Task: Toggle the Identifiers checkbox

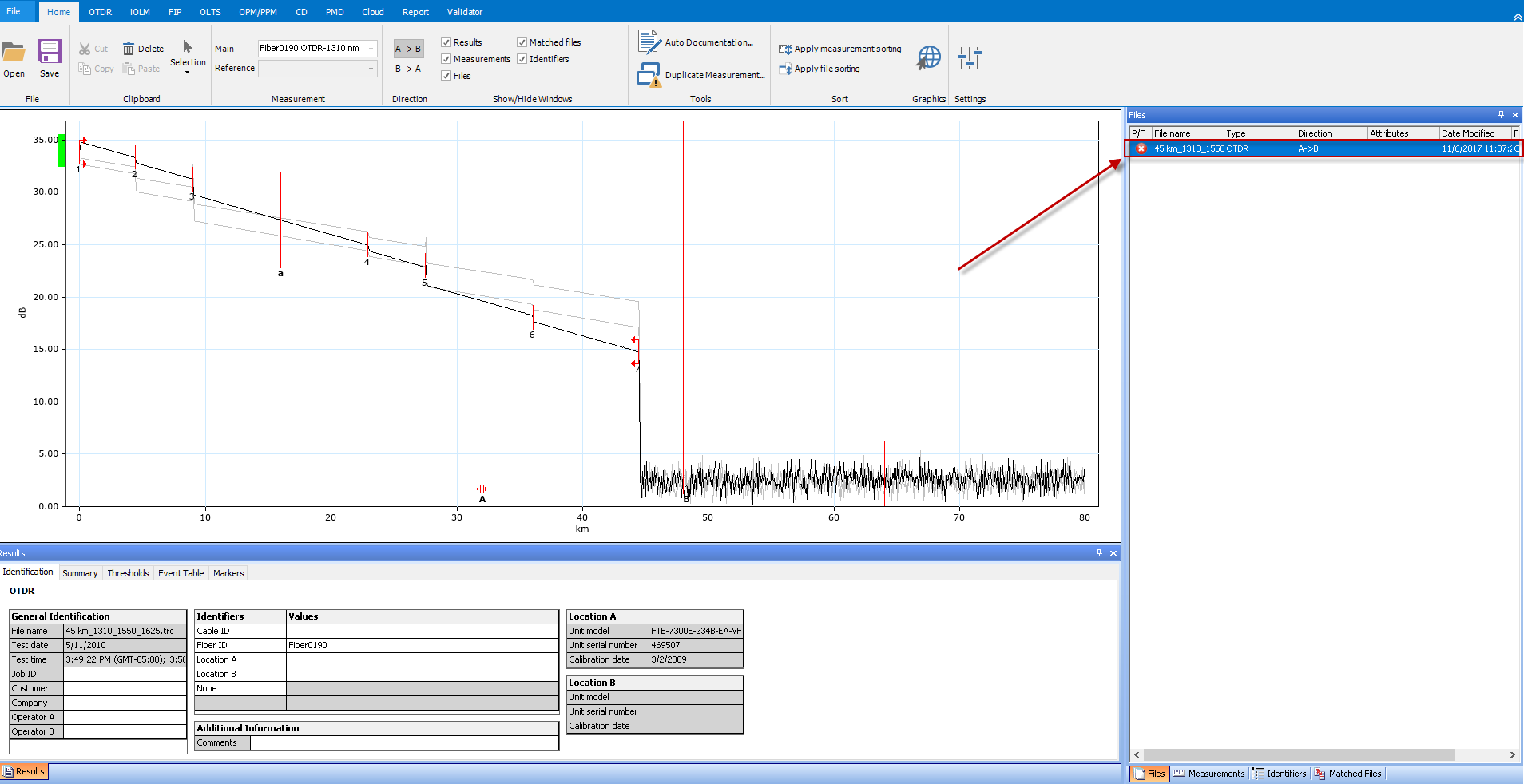Action: pyautogui.click(x=522, y=59)
